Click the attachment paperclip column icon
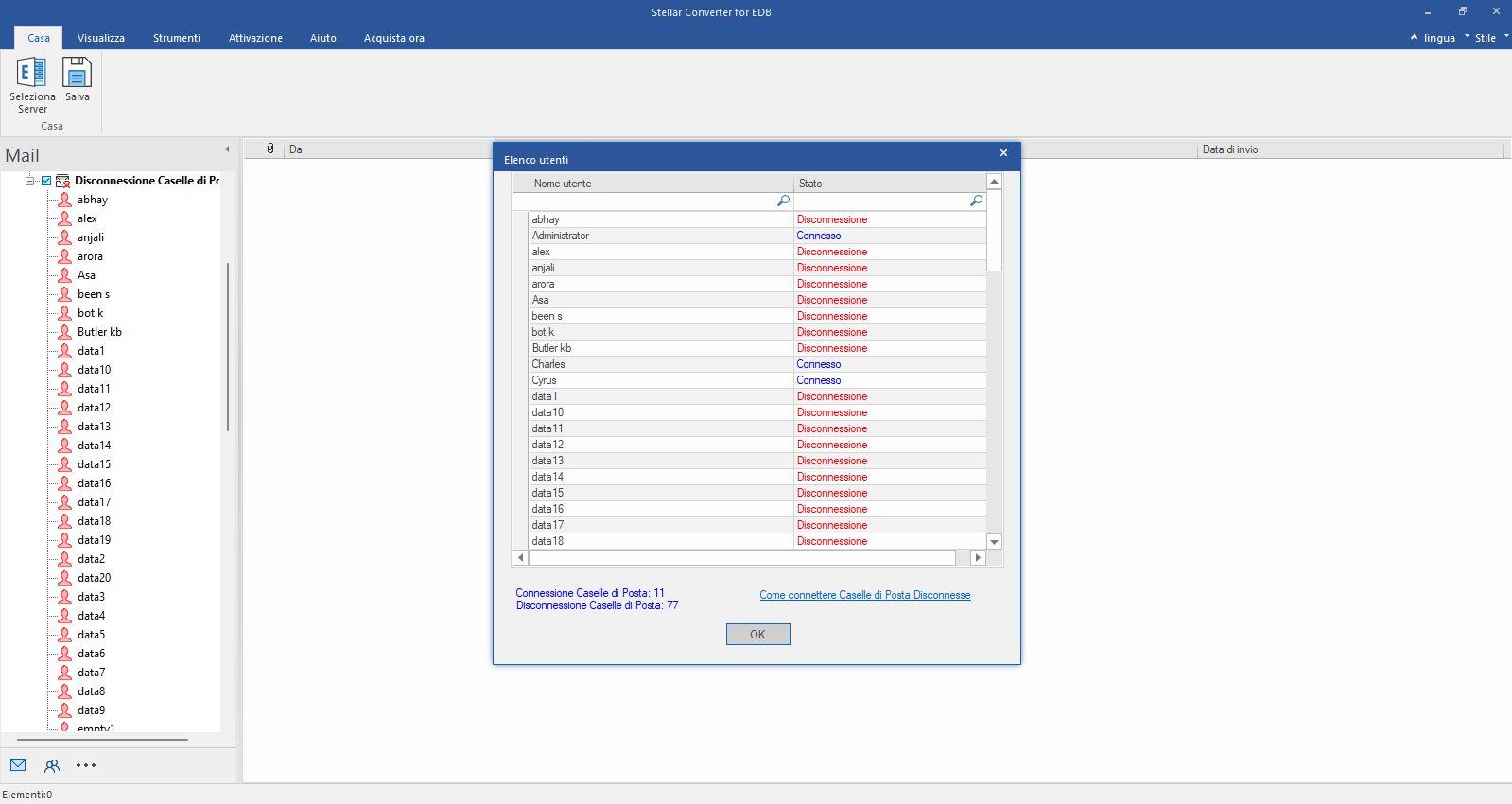 coord(270,149)
